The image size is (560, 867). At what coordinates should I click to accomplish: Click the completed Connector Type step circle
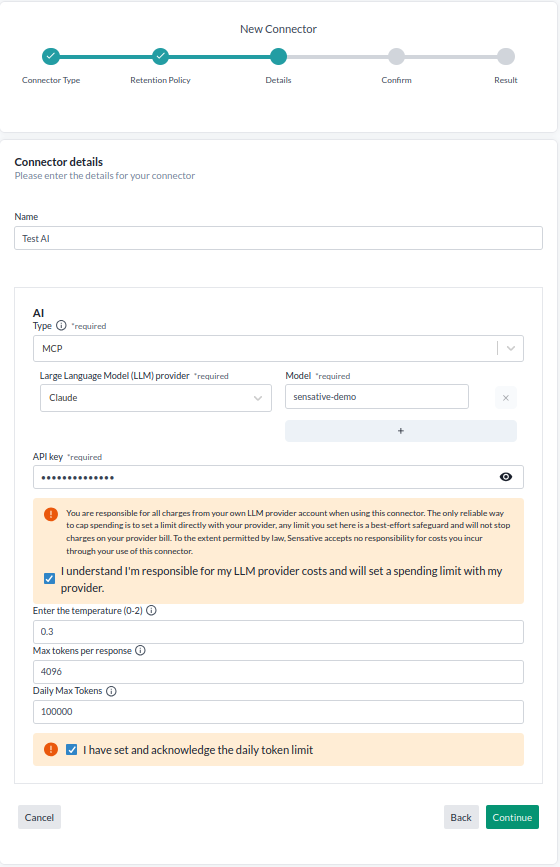51,56
